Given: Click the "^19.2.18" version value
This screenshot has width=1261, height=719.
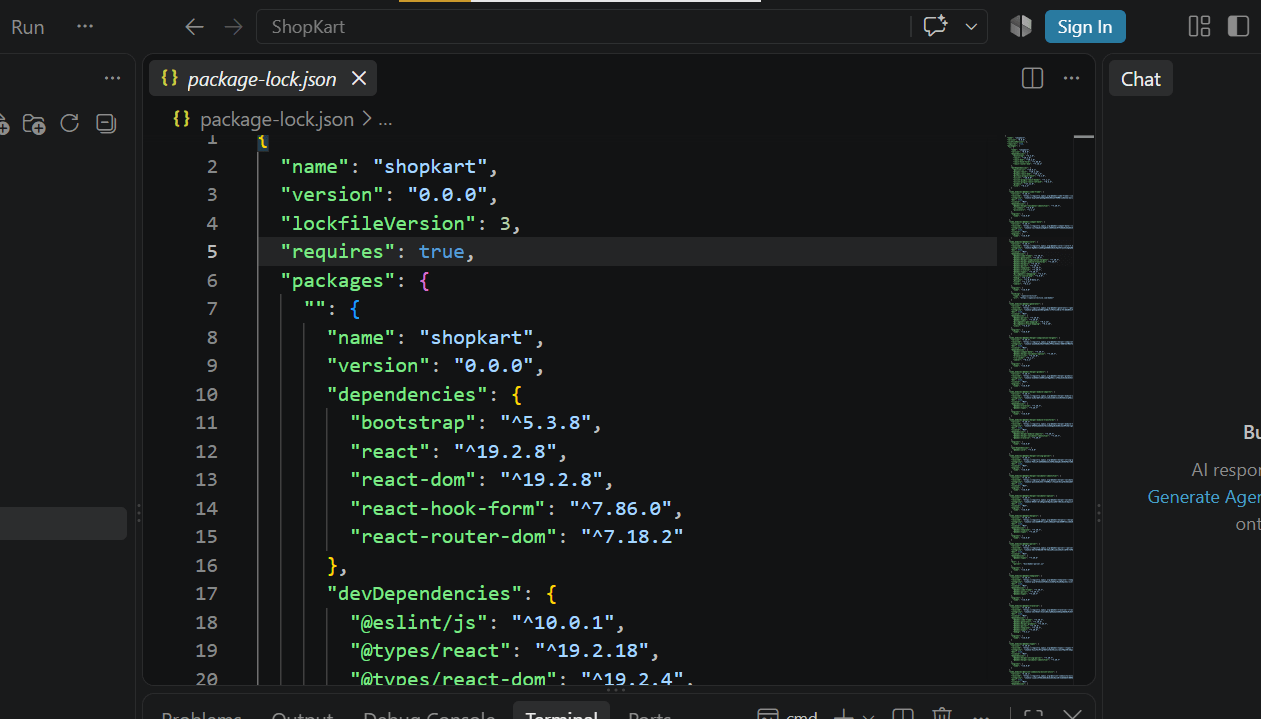Looking at the screenshot, I should click(593, 651).
